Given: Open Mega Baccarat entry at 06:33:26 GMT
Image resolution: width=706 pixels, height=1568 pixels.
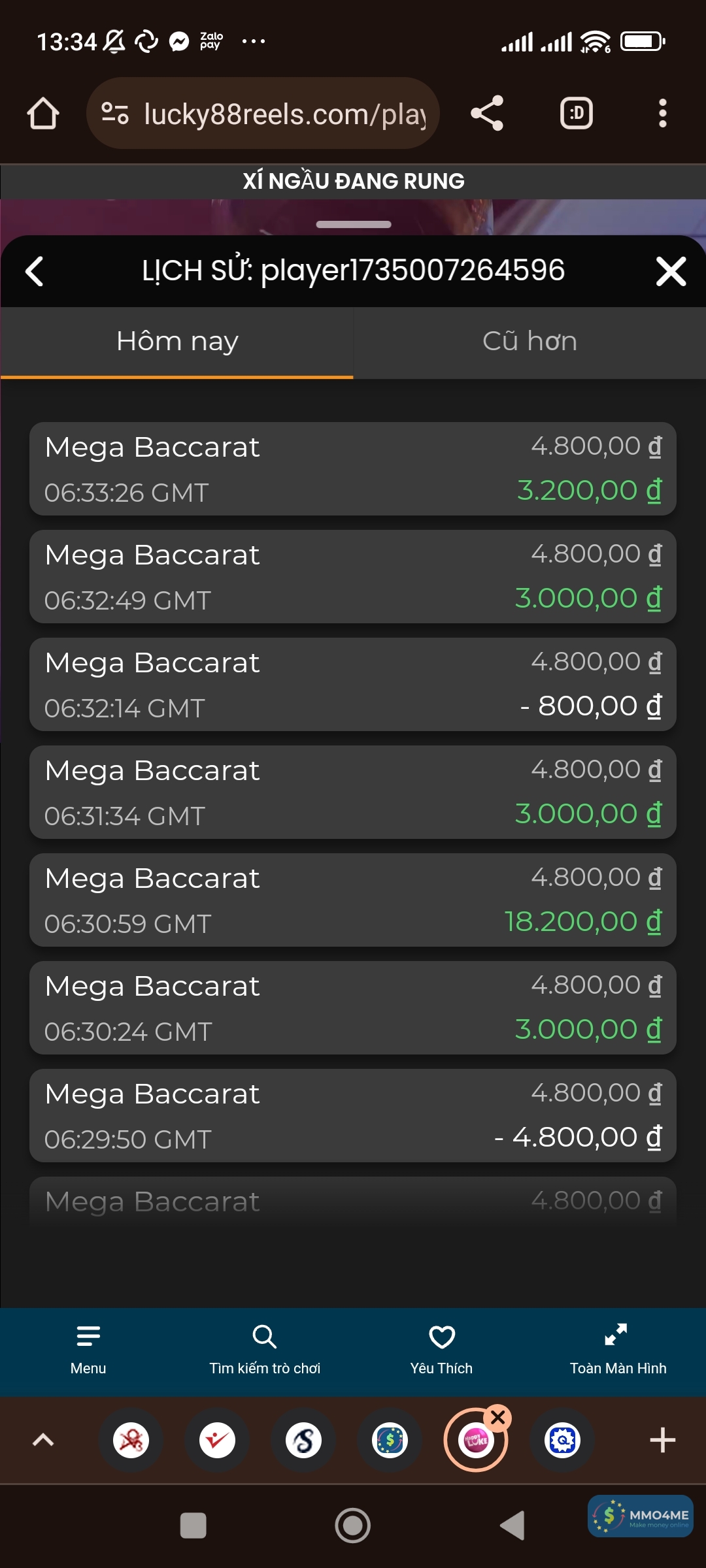Looking at the screenshot, I should click(x=353, y=469).
